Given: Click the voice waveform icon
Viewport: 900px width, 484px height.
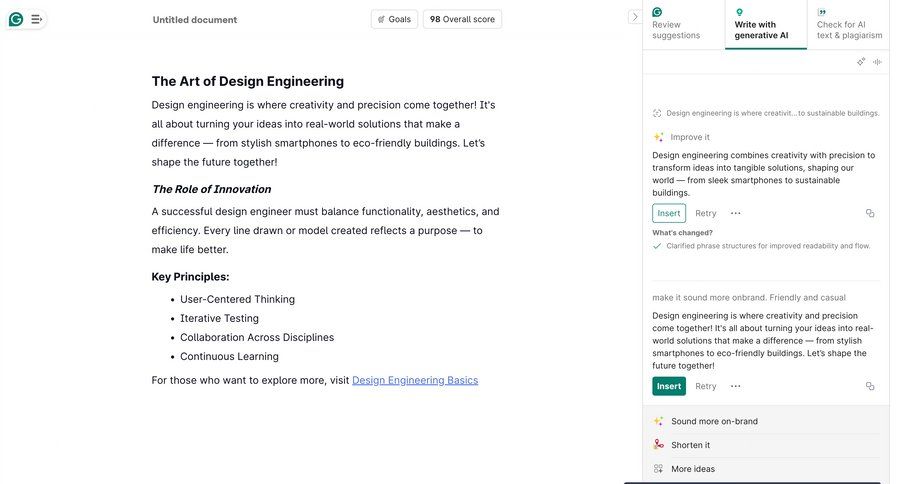Looking at the screenshot, I should tap(877, 61).
